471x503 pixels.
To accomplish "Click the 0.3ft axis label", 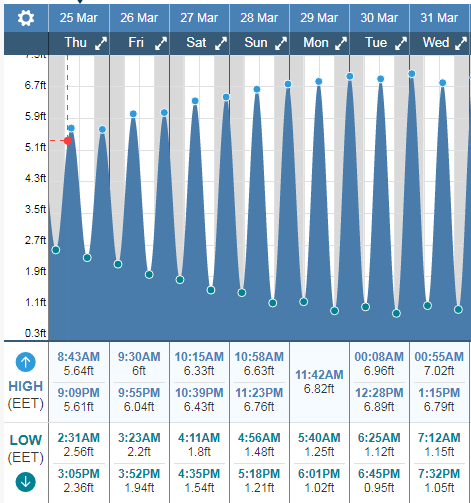I will coord(35,333).
